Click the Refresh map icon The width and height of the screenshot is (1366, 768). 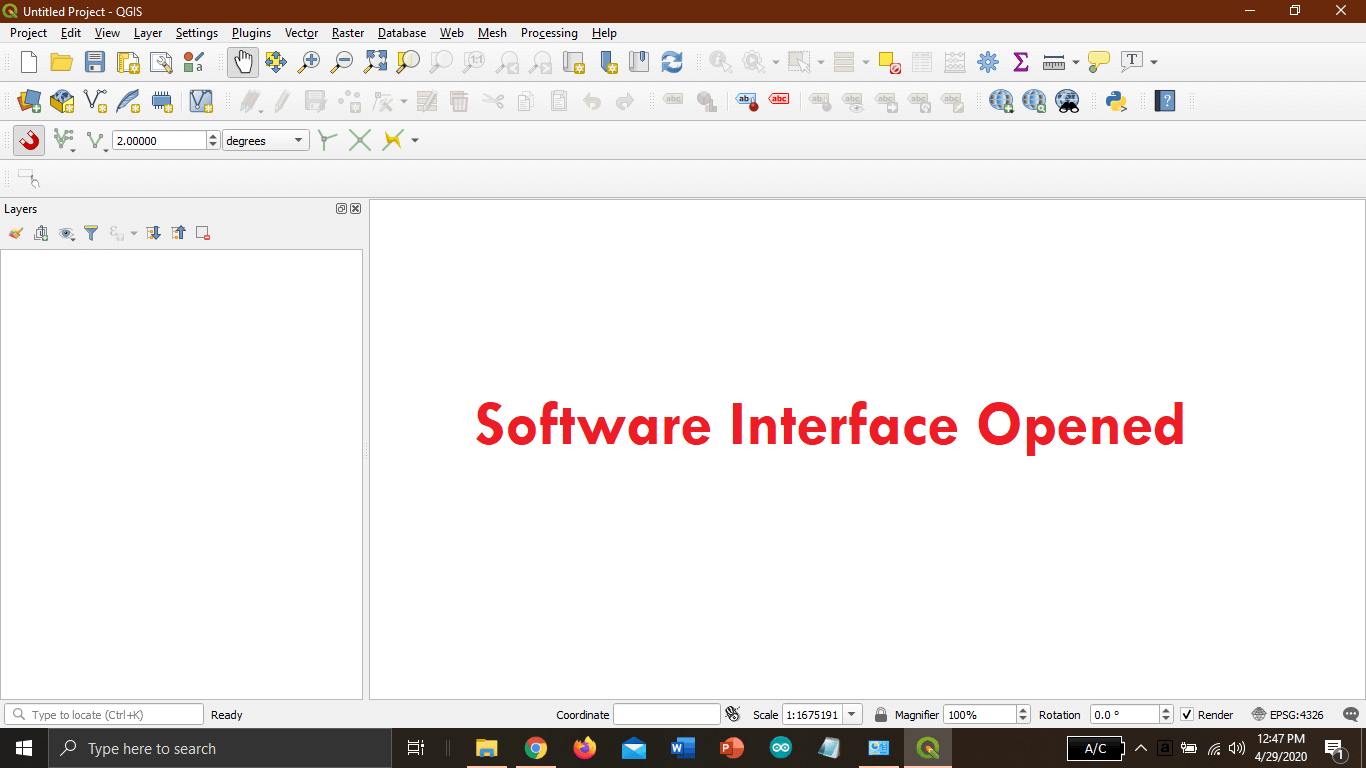pyautogui.click(x=672, y=62)
